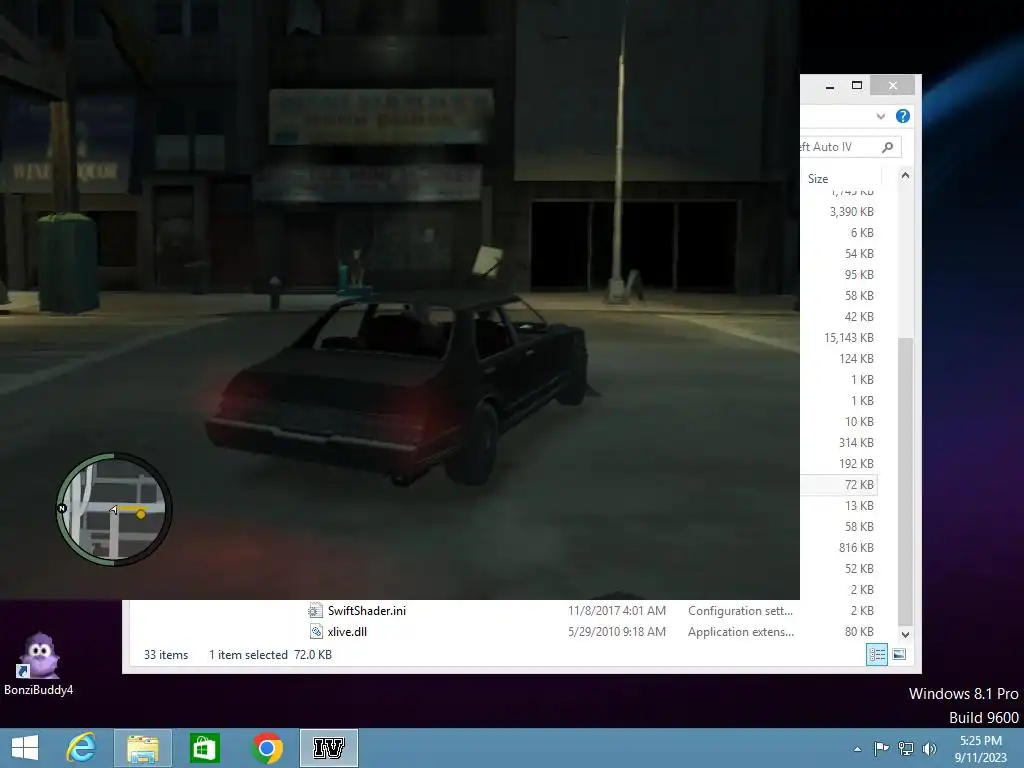
Task: Launch Google Chrome from the taskbar
Action: (x=267, y=748)
